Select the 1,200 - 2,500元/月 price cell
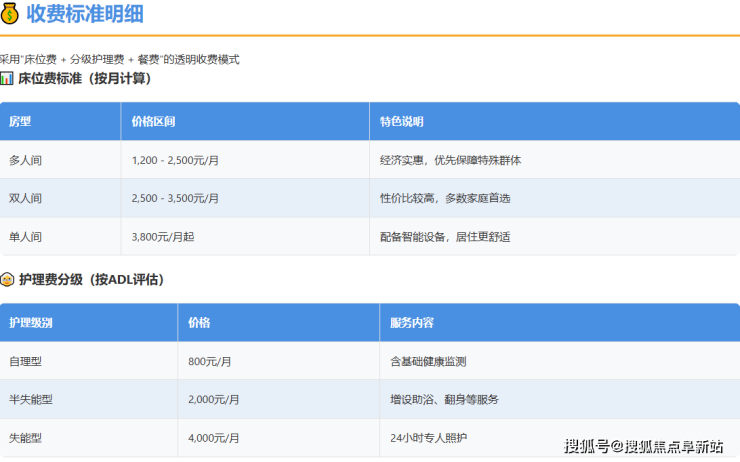The image size is (740, 462). [178, 160]
